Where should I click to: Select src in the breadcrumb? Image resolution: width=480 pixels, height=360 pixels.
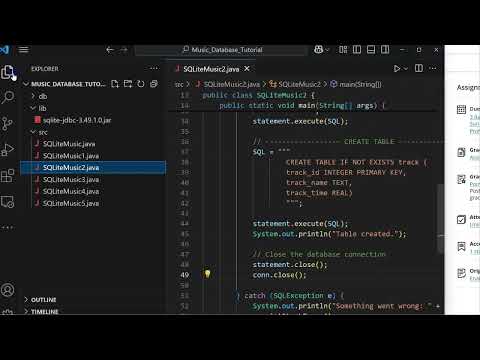click(179, 84)
